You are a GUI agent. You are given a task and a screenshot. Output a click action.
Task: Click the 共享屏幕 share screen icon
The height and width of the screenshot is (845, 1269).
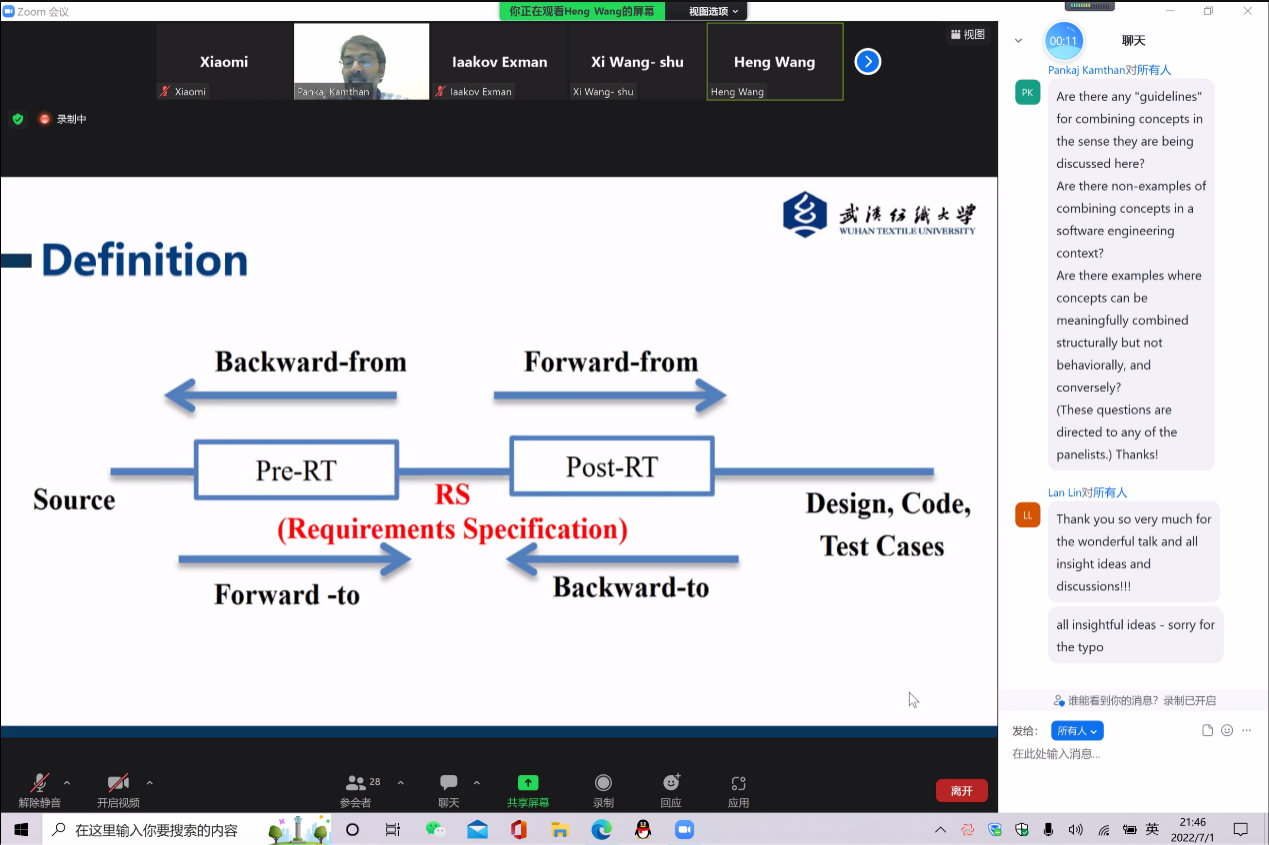click(x=527, y=784)
